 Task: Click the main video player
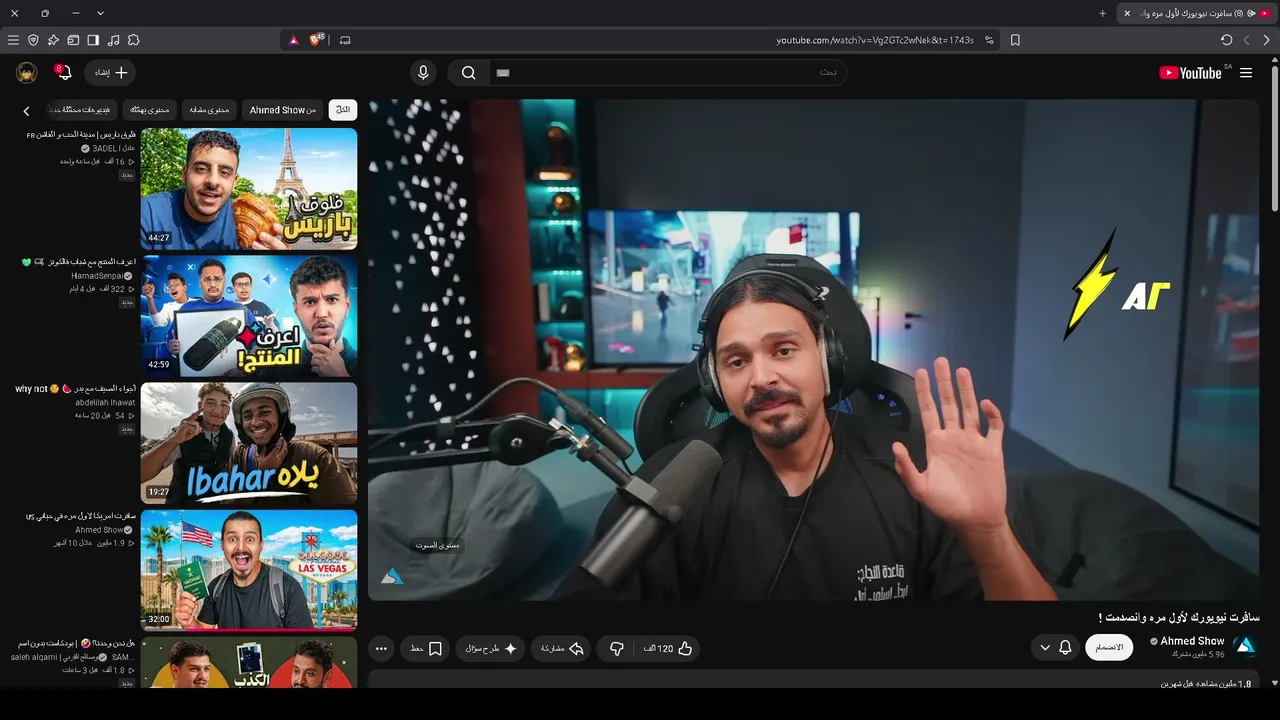point(813,349)
